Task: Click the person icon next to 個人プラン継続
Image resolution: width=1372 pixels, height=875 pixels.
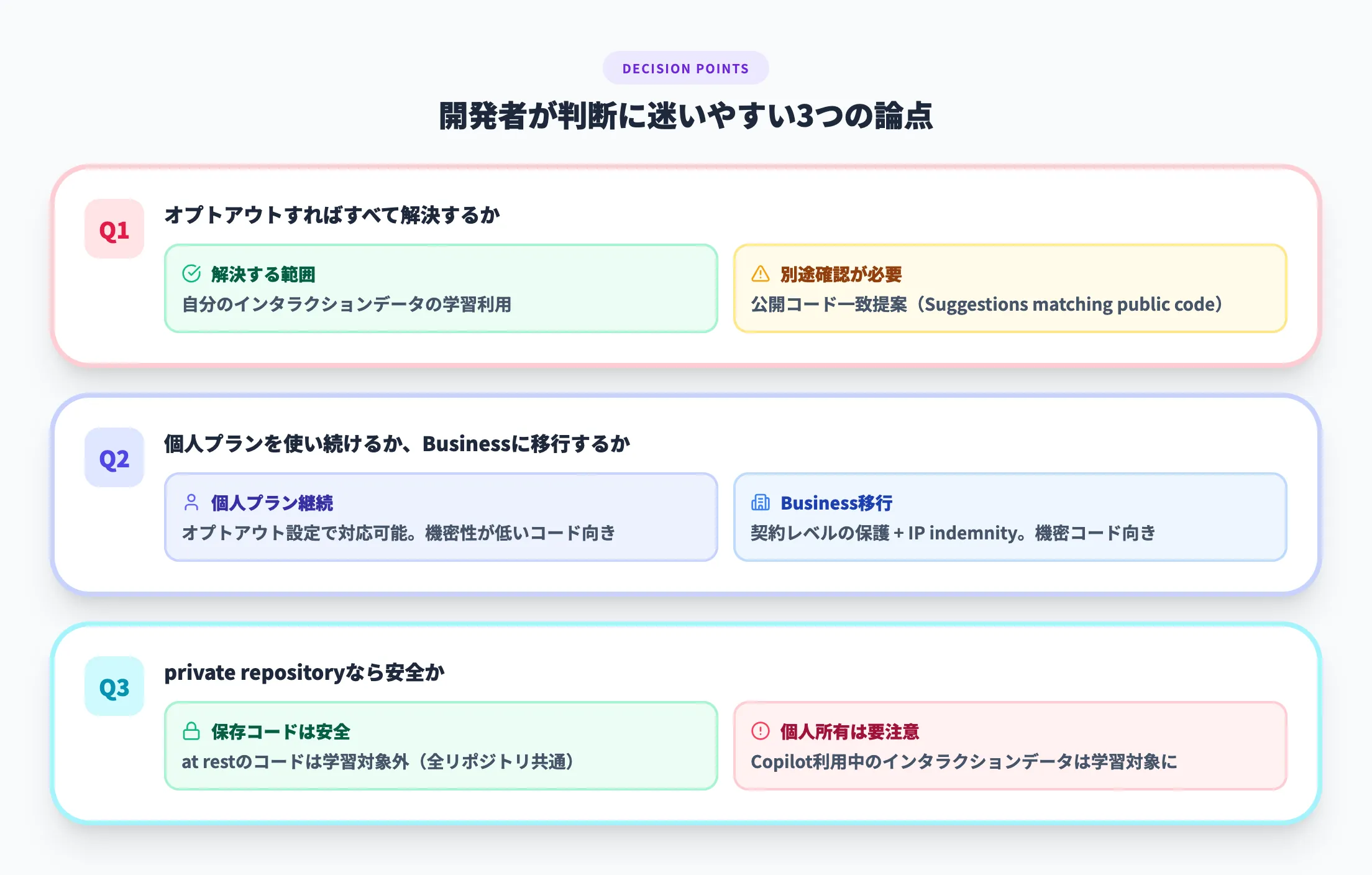Action: pos(192,501)
